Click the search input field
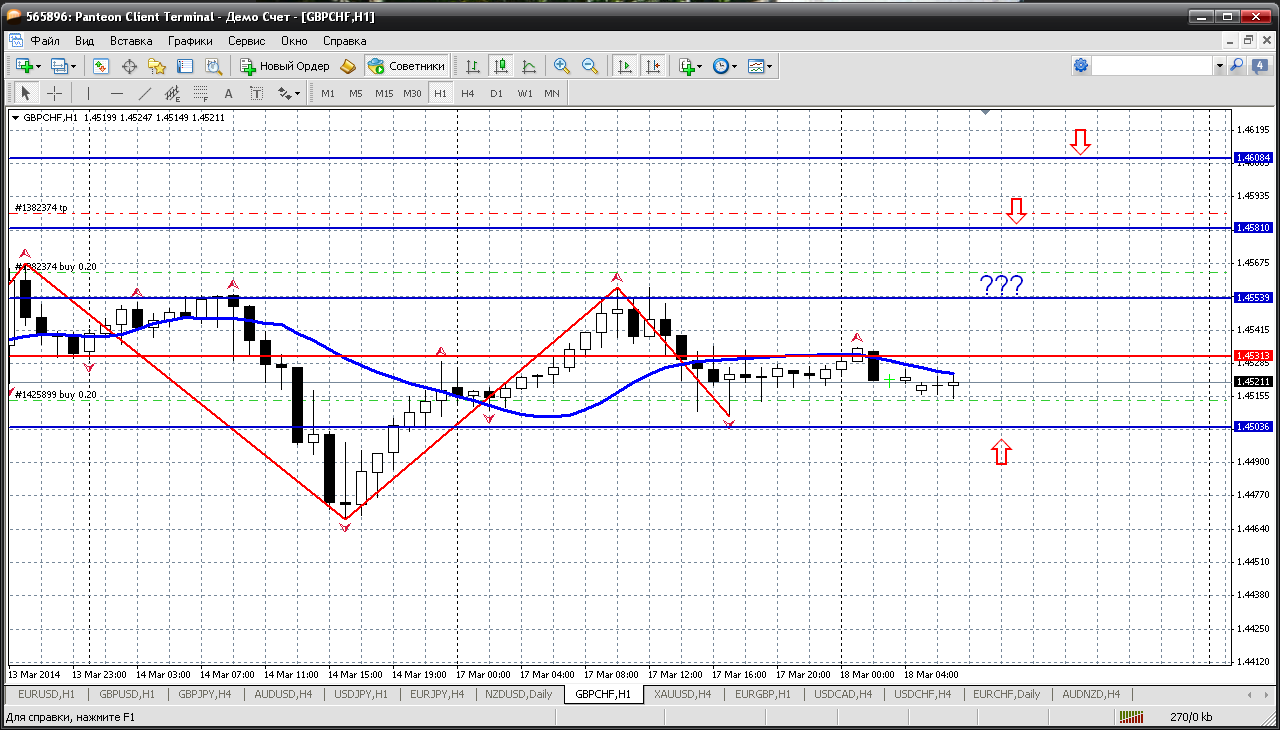Viewport: 1280px width, 730px height. click(x=1152, y=66)
